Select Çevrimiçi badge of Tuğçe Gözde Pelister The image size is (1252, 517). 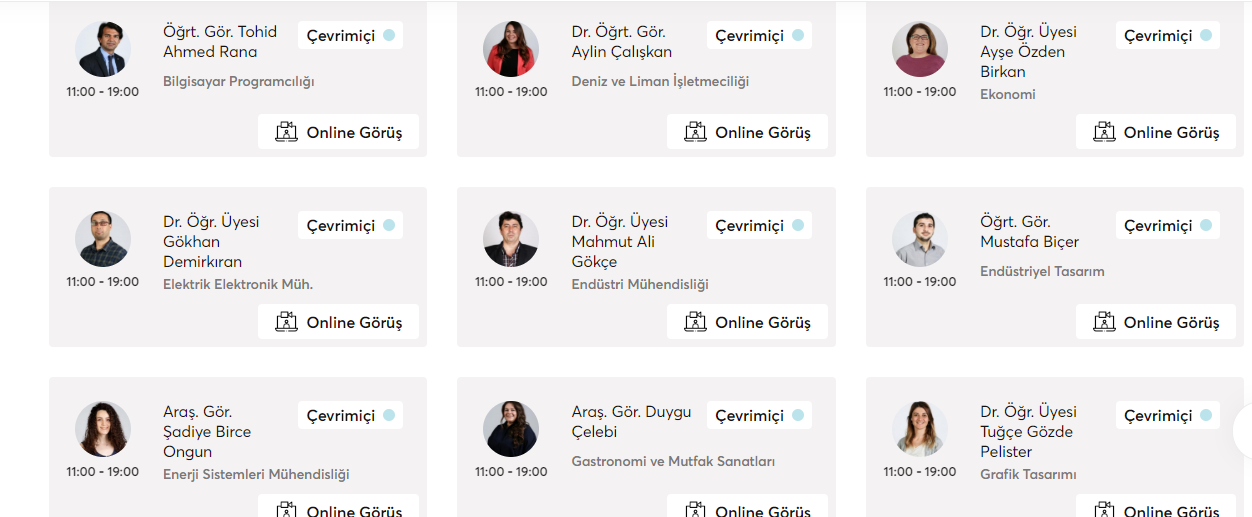1168,415
